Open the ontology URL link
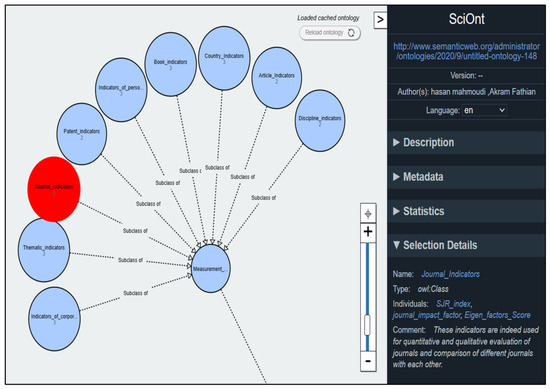This screenshot has height=389, width=550. 467,51
